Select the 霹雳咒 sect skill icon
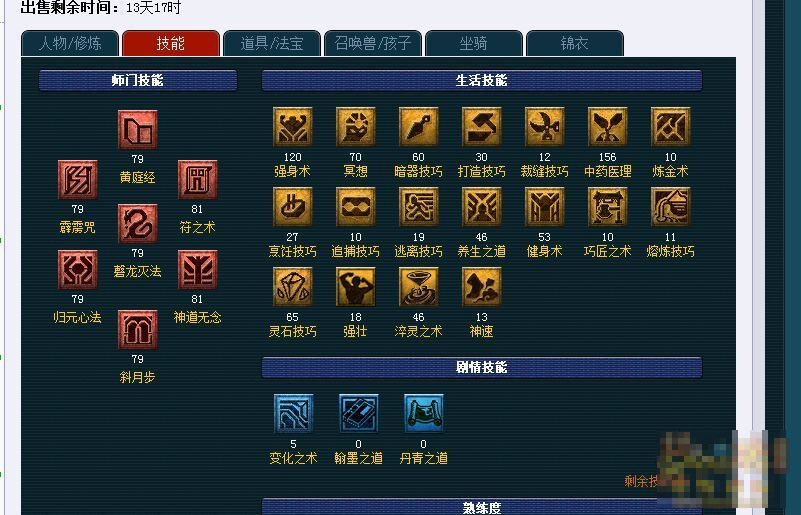The image size is (801, 515). 78,180
